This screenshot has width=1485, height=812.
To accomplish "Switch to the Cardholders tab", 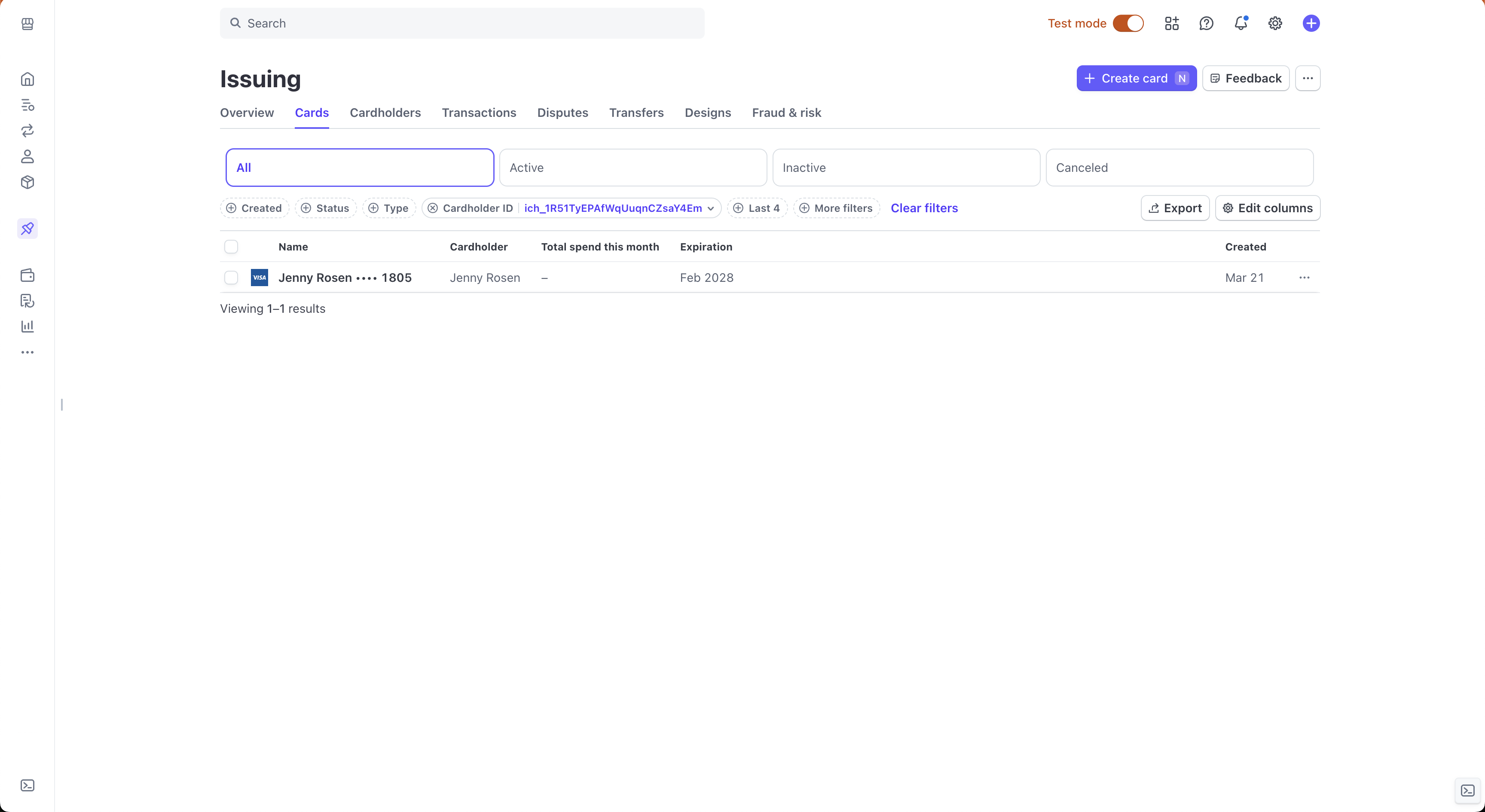I will 385,113.
